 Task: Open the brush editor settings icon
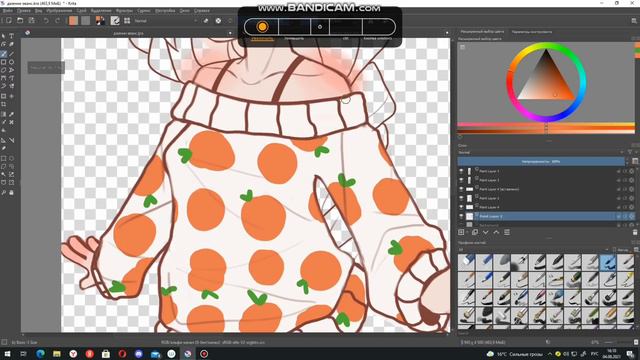click(115, 20)
